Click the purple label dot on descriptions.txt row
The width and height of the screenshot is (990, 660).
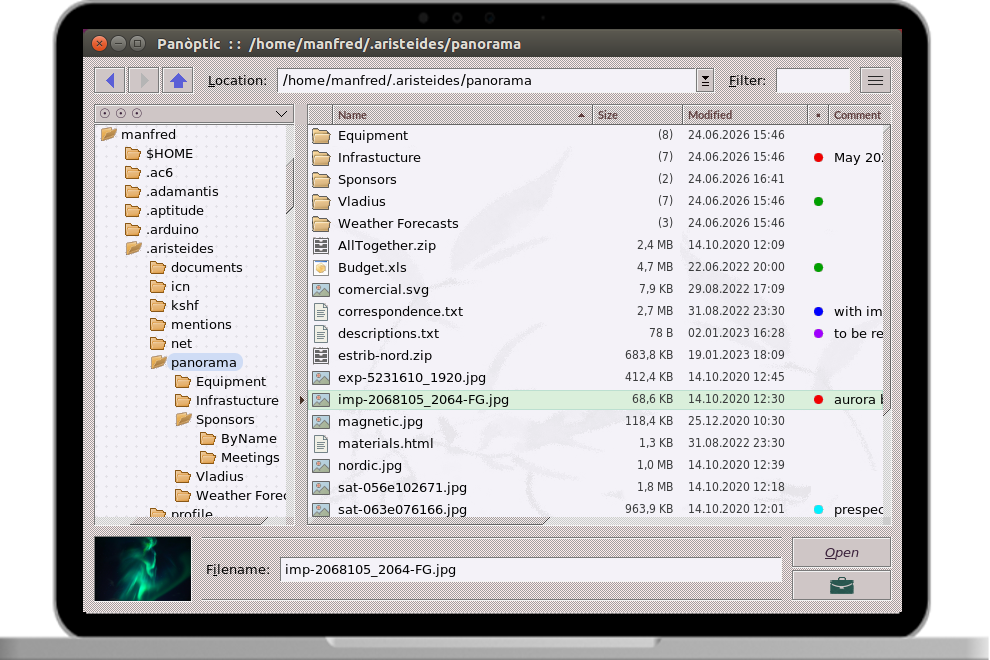click(818, 333)
